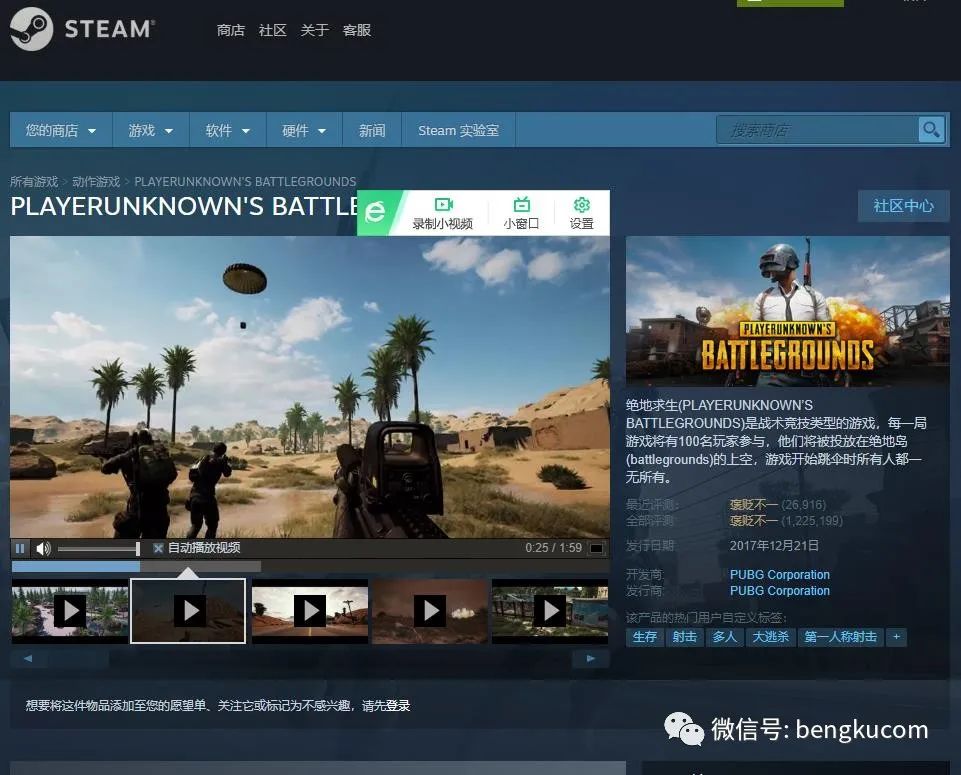Click developer PUBG Corporation link
The image size is (961, 775).
pos(780,575)
